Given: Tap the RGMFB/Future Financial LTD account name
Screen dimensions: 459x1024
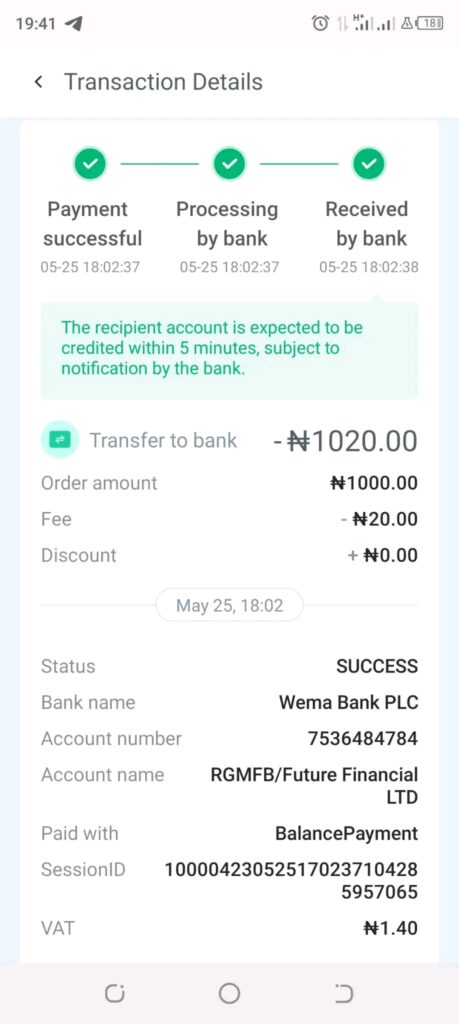Looking at the screenshot, I should [314, 786].
